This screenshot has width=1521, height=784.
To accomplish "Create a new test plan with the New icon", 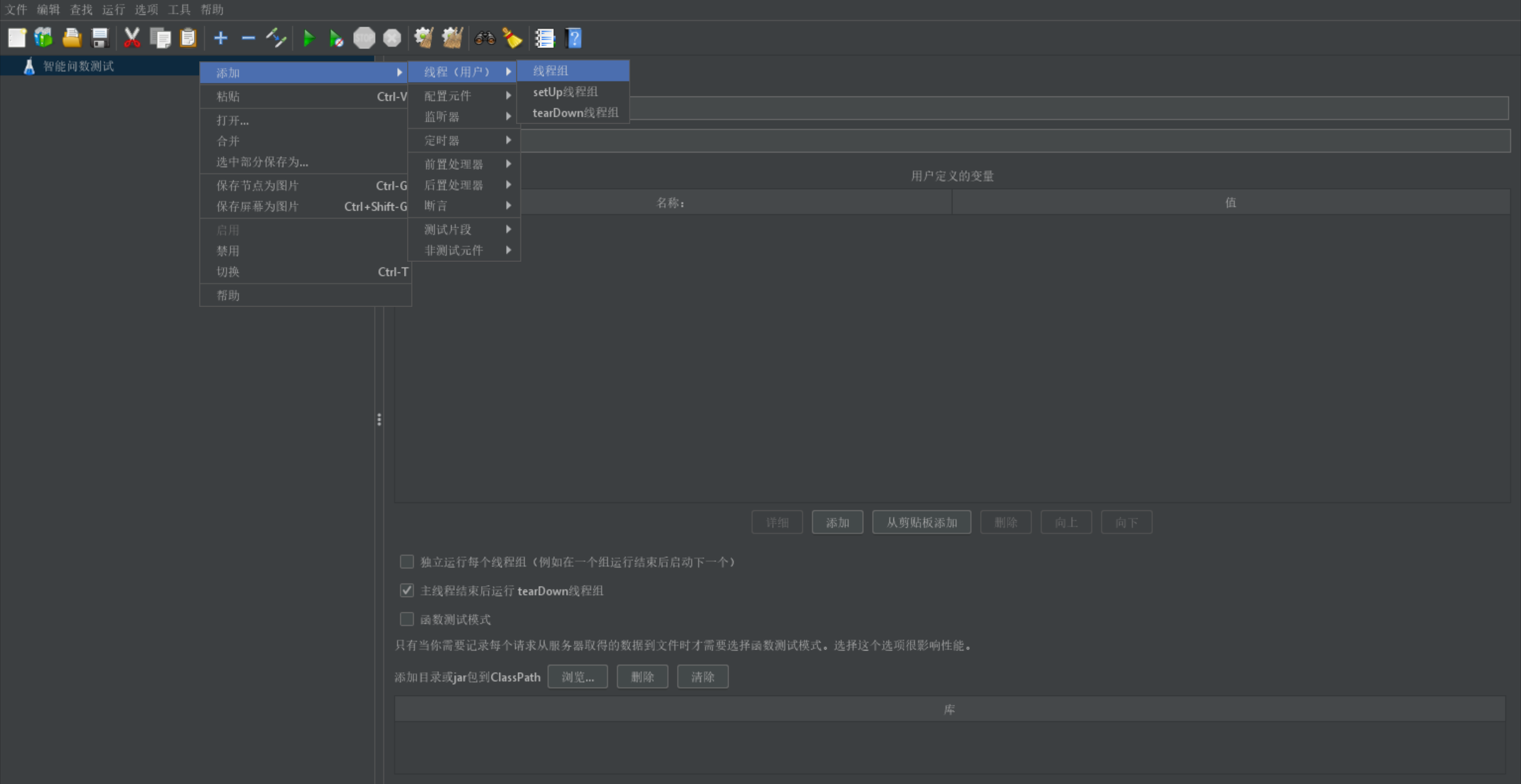I will tap(17, 38).
